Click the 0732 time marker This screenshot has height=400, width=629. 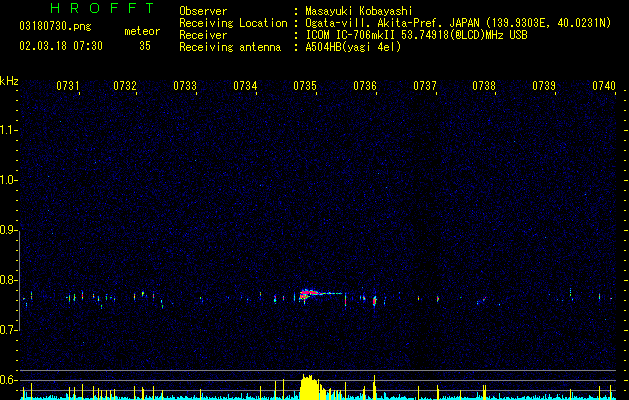click(125, 86)
